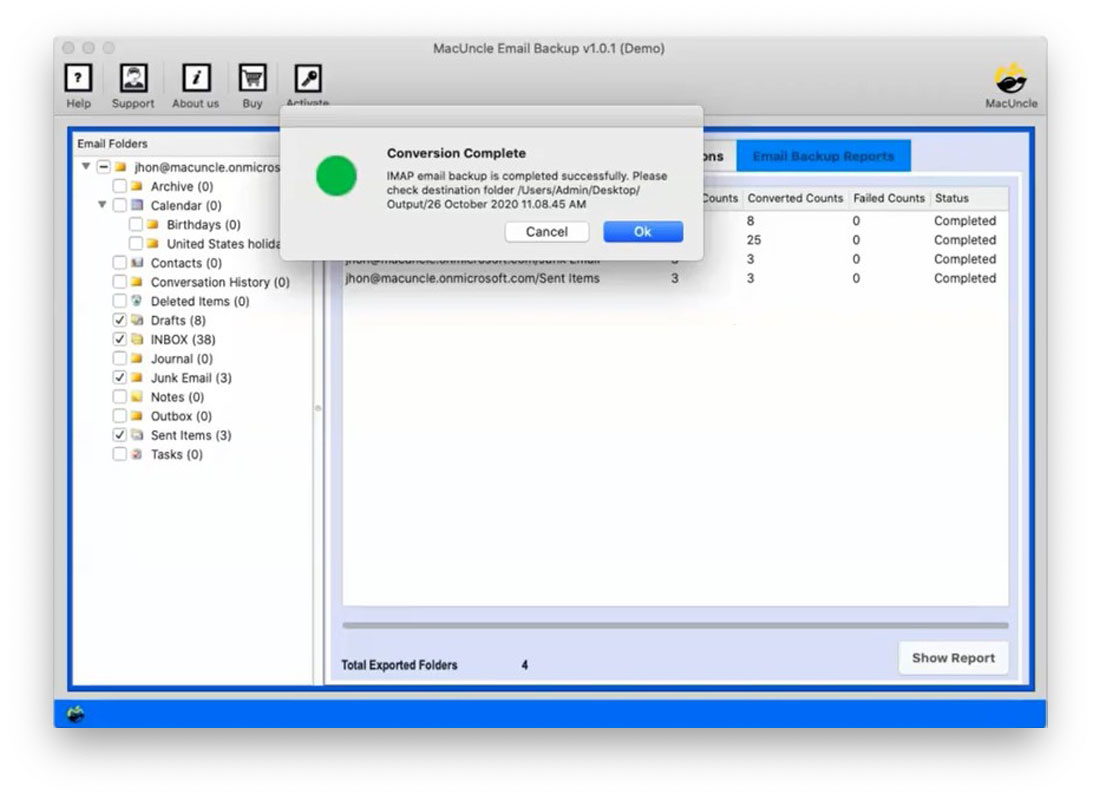Uncheck the INBOX (38) checkbox
1096x799 pixels.
pos(120,339)
